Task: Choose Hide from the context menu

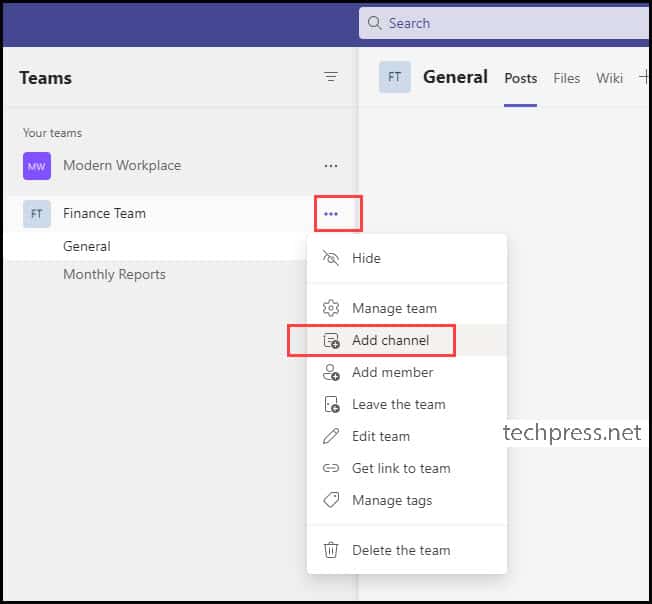Action: [x=407, y=258]
